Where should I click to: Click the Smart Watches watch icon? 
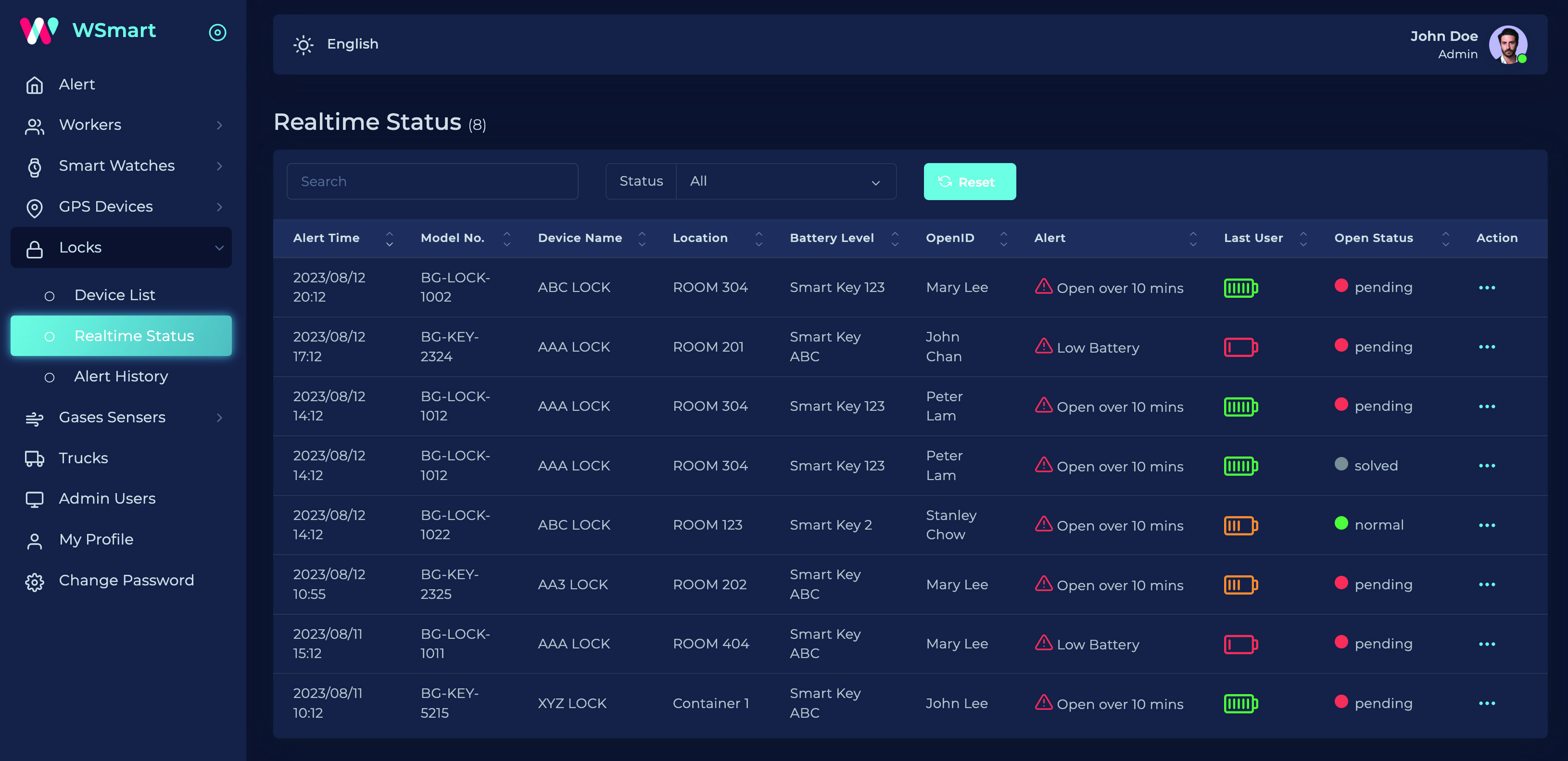(x=35, y=167)
